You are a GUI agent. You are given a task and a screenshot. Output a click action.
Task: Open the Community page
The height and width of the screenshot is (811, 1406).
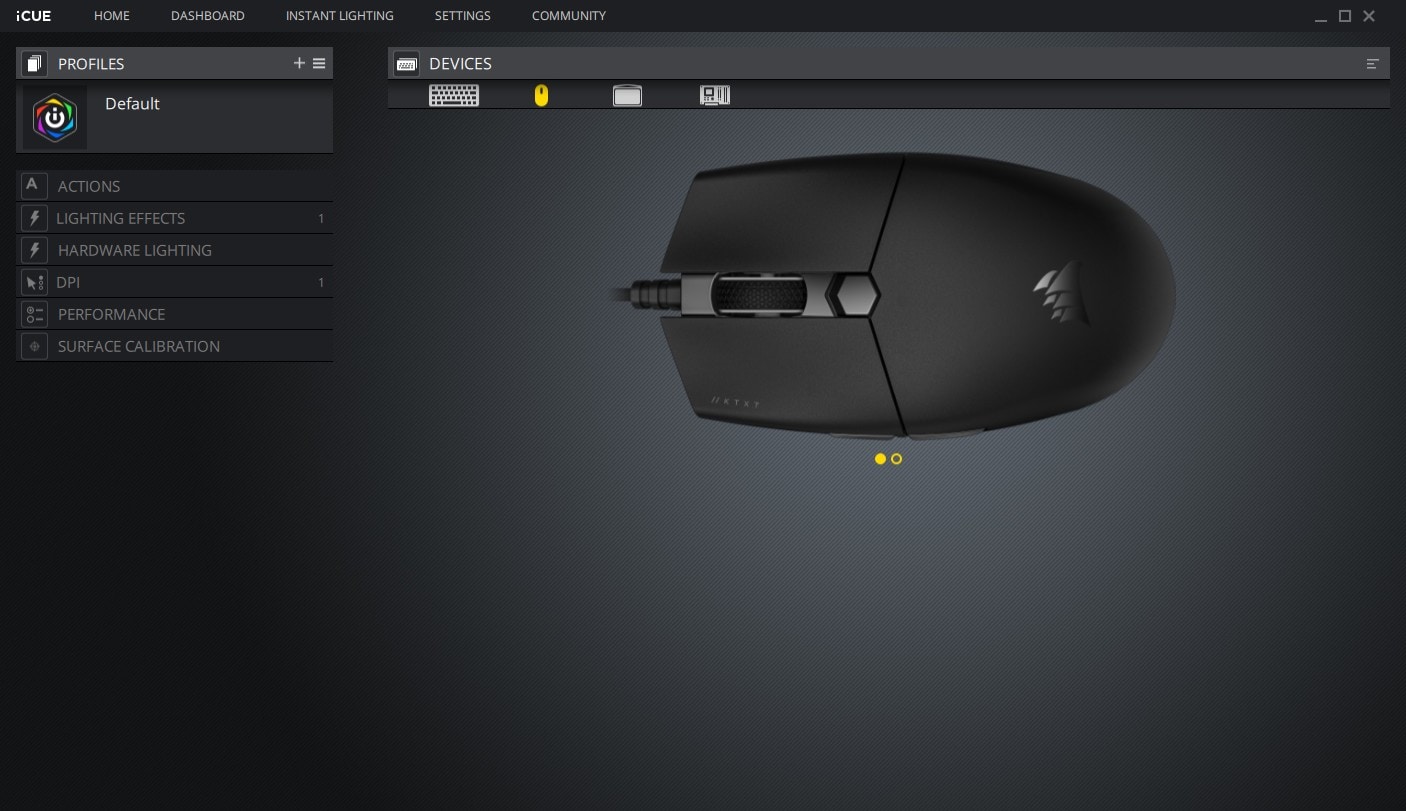pyautogui.click(x=568, y=16)
